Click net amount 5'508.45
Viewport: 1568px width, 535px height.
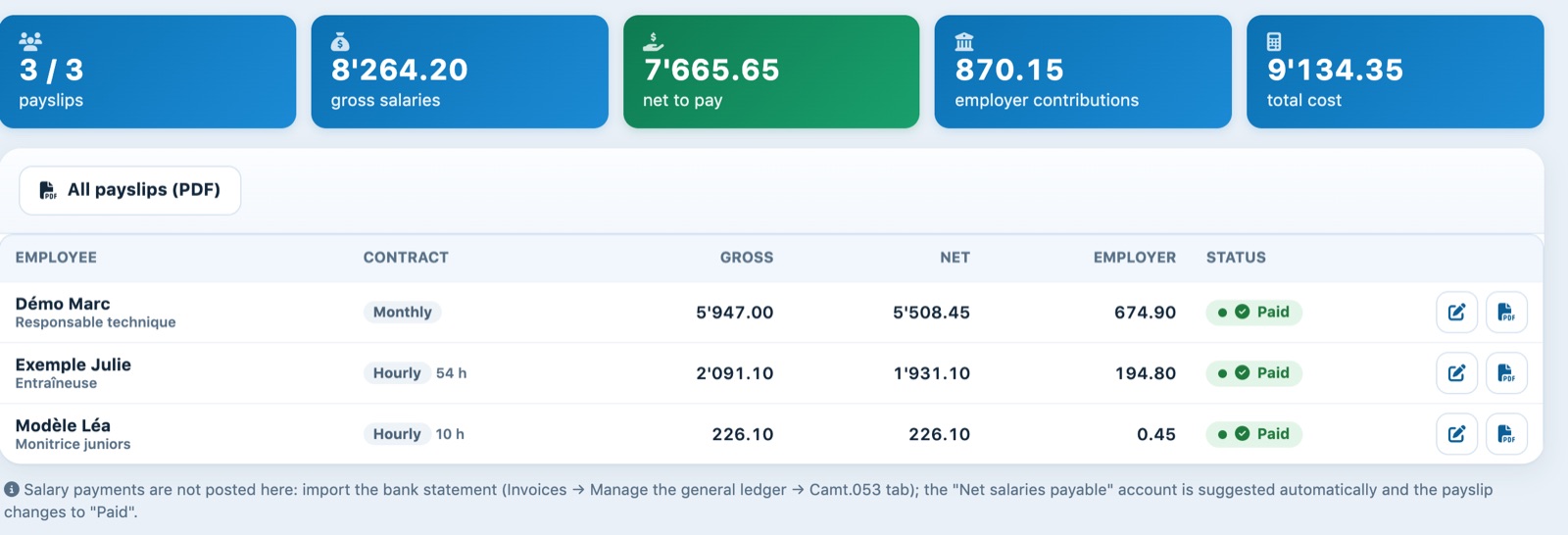tap(931, 313)
